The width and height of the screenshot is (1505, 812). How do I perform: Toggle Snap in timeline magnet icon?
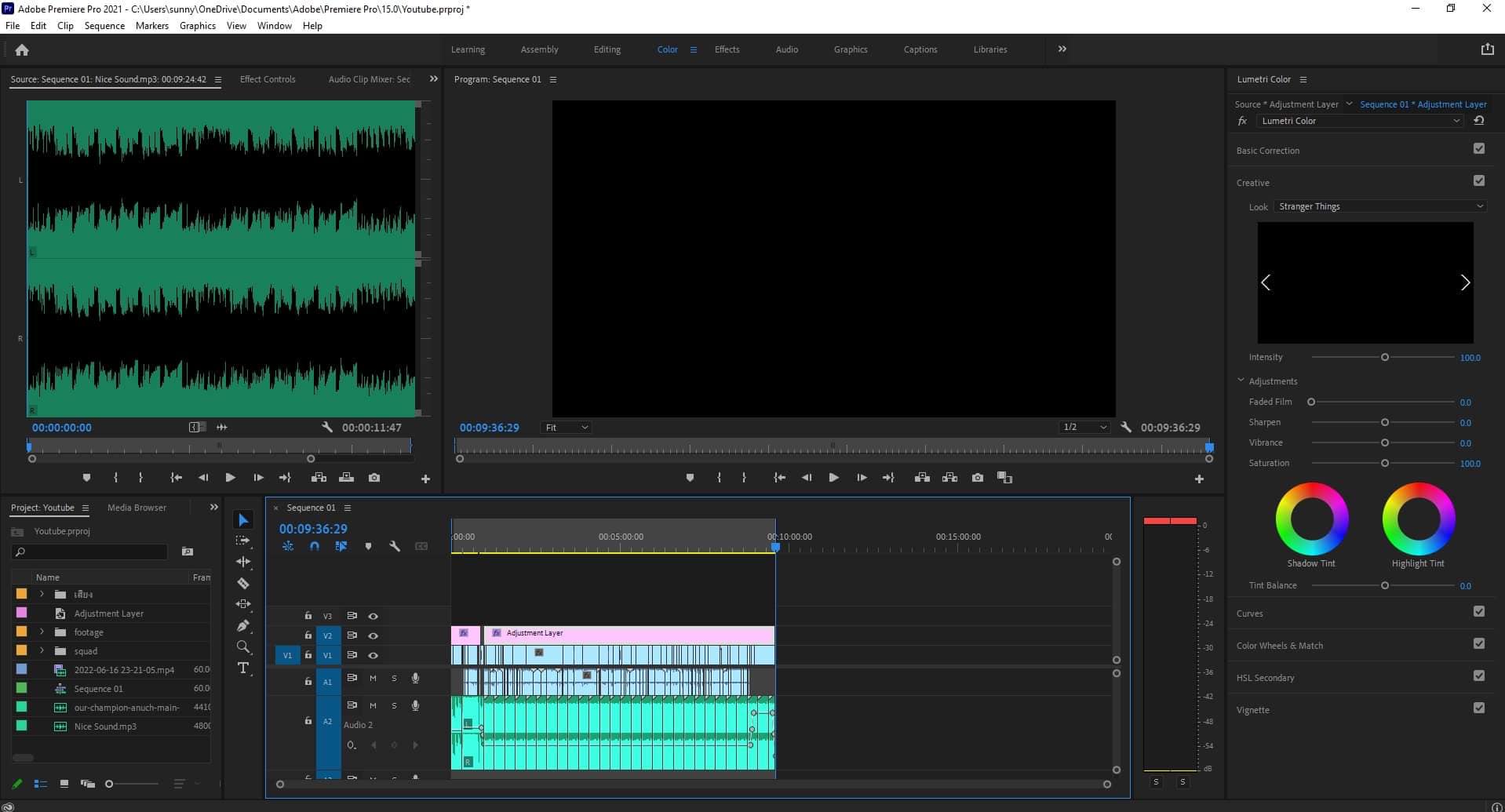(x=315, y=546)
